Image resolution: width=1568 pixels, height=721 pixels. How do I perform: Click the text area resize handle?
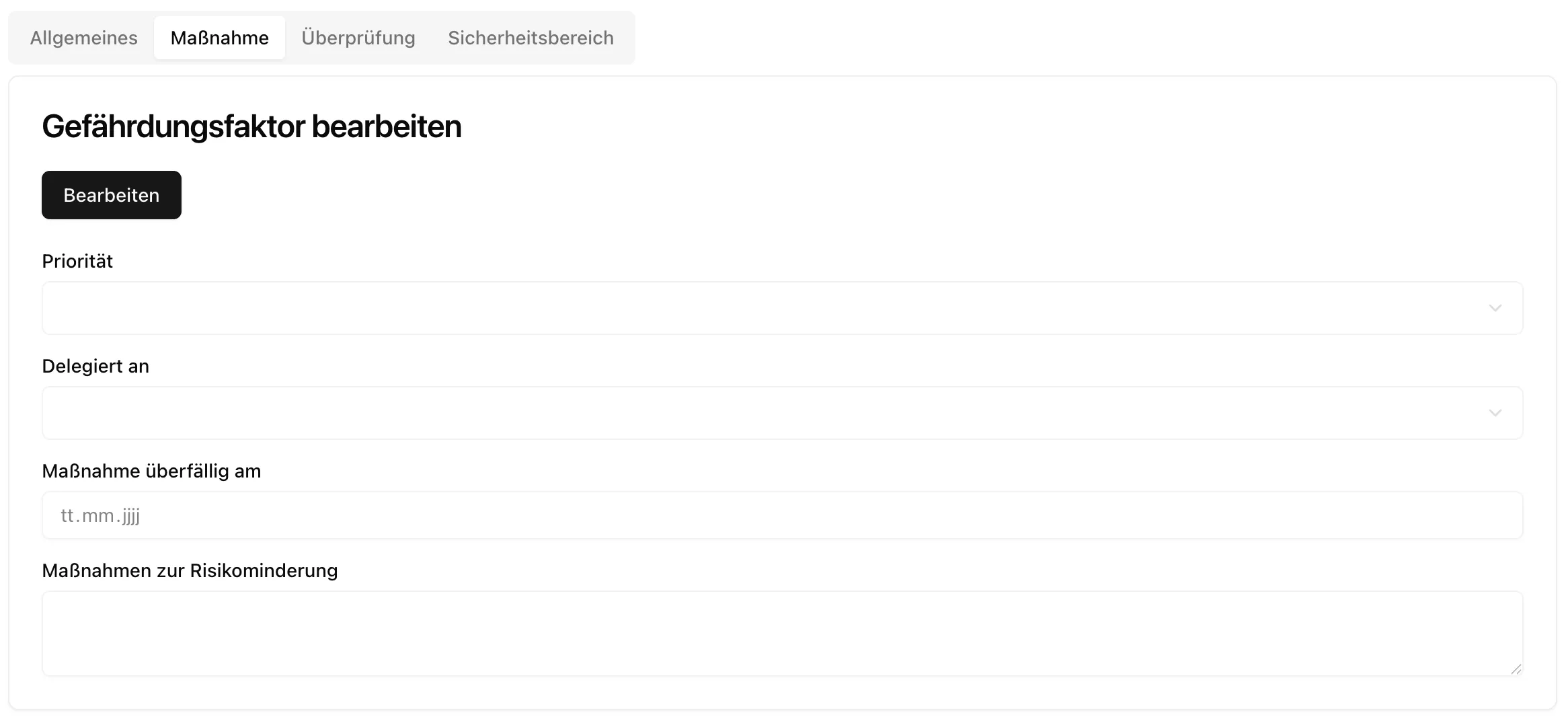click(1516, 669)
